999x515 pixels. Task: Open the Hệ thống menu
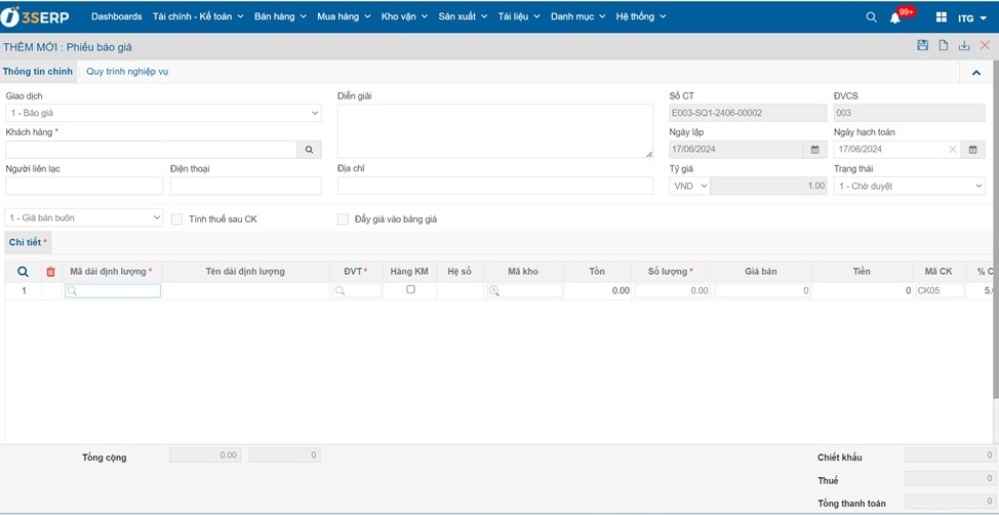tap(641, 17)
